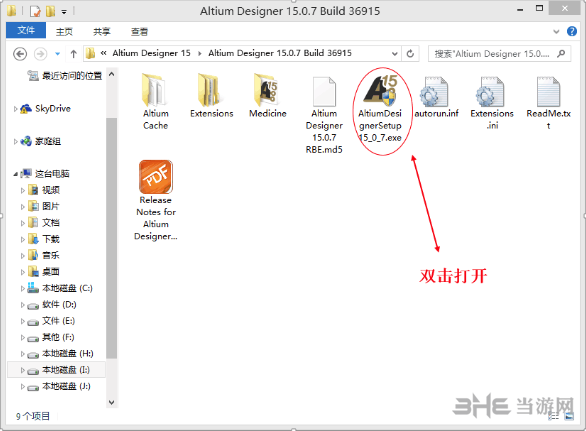
Task: Click the Forward navigation arrow
Action: [40, 54]
